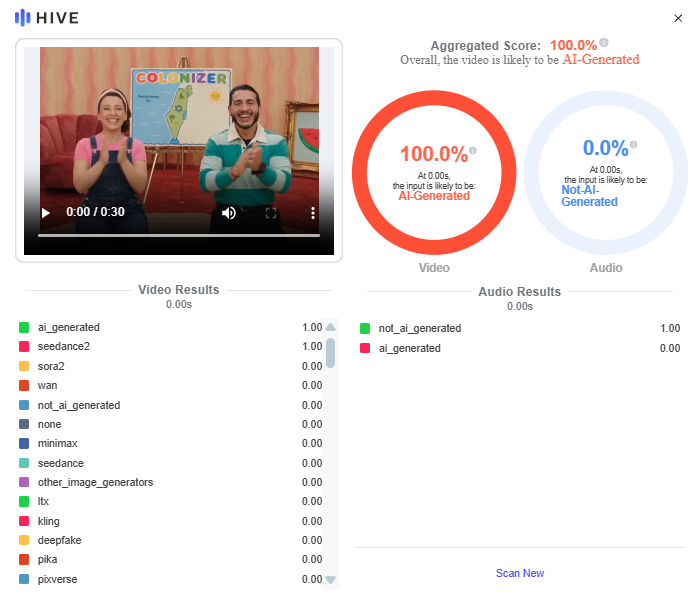The width and height of the screenshot is (698, 603).
Task: Mute the video using the speaker icon
Action: (229, 213)
